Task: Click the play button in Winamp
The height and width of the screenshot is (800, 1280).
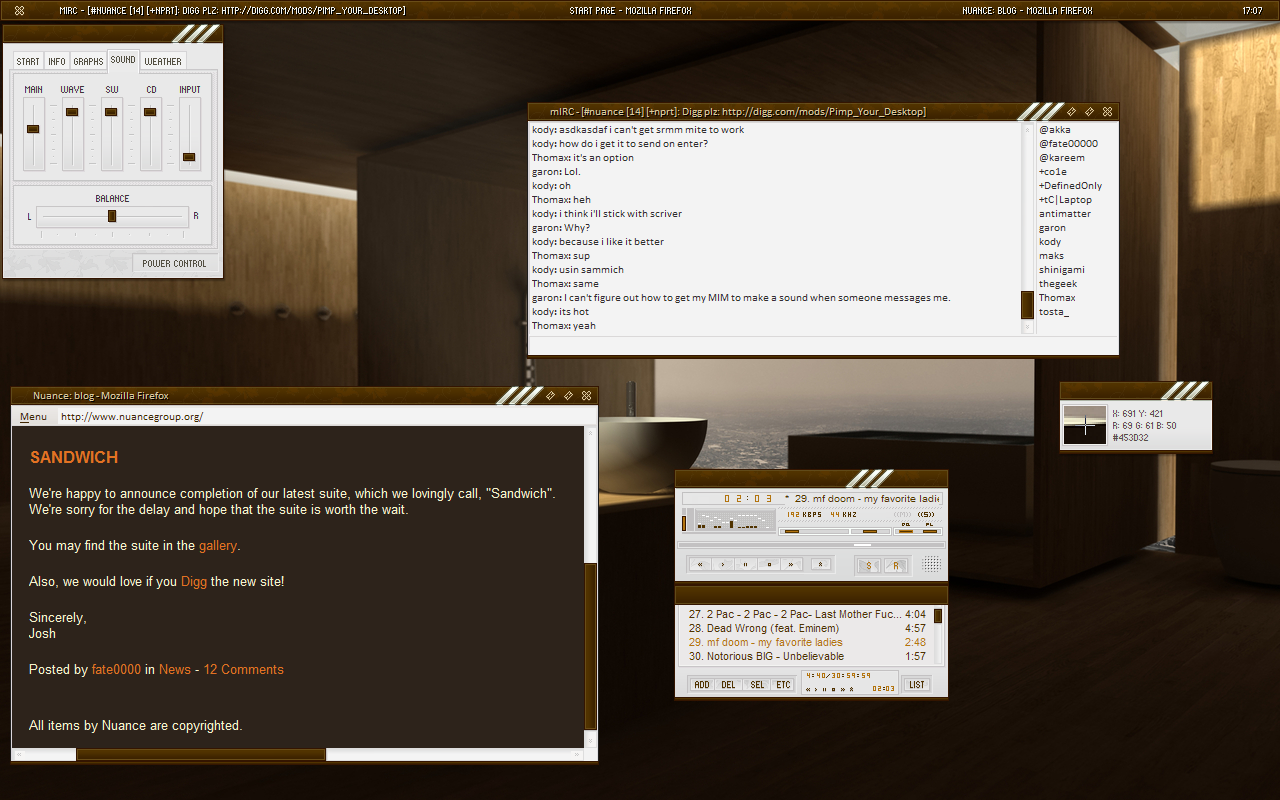Action: 723,564
